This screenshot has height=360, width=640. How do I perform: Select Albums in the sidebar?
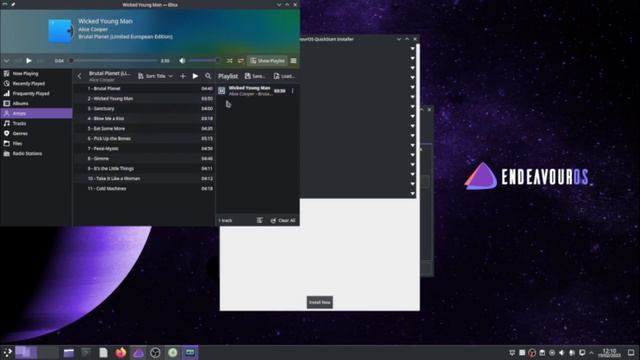[x=36, y=104]
